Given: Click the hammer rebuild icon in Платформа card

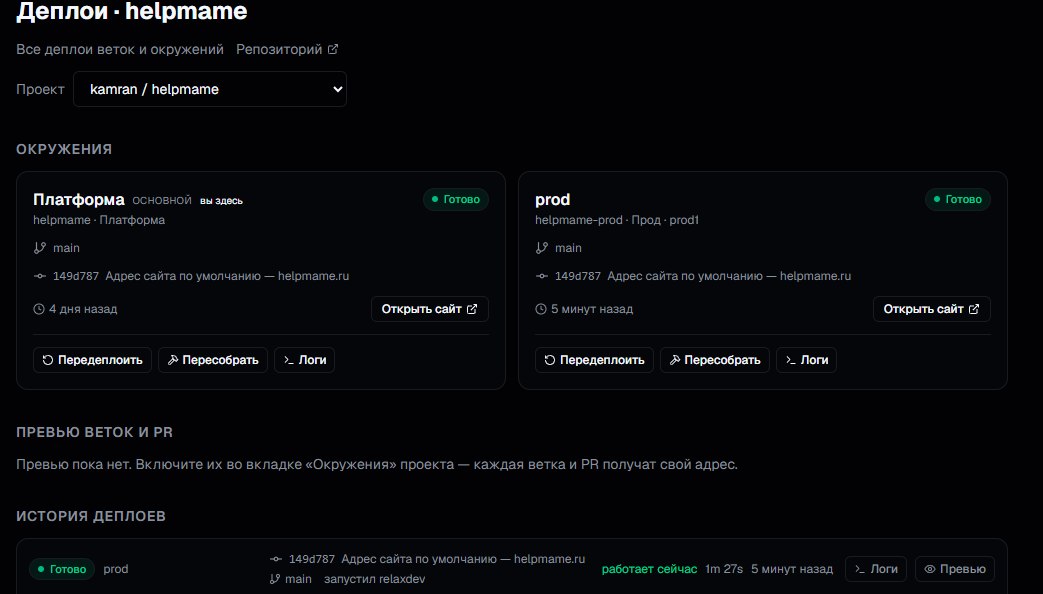Looking at the screenshot, I should coord(173,360).
